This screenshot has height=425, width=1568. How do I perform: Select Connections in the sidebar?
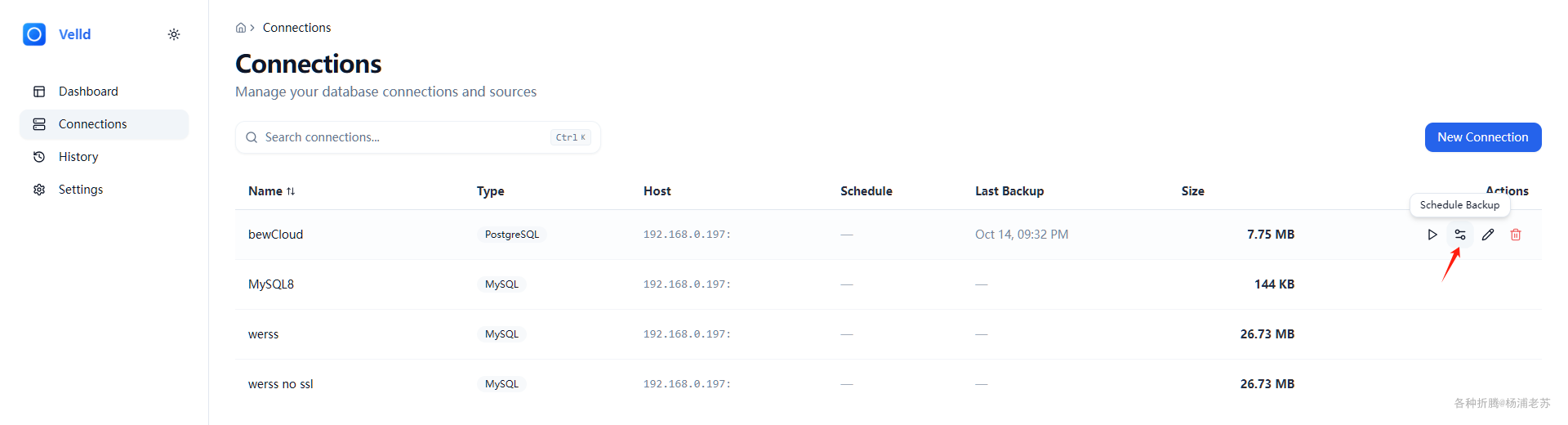92,124
